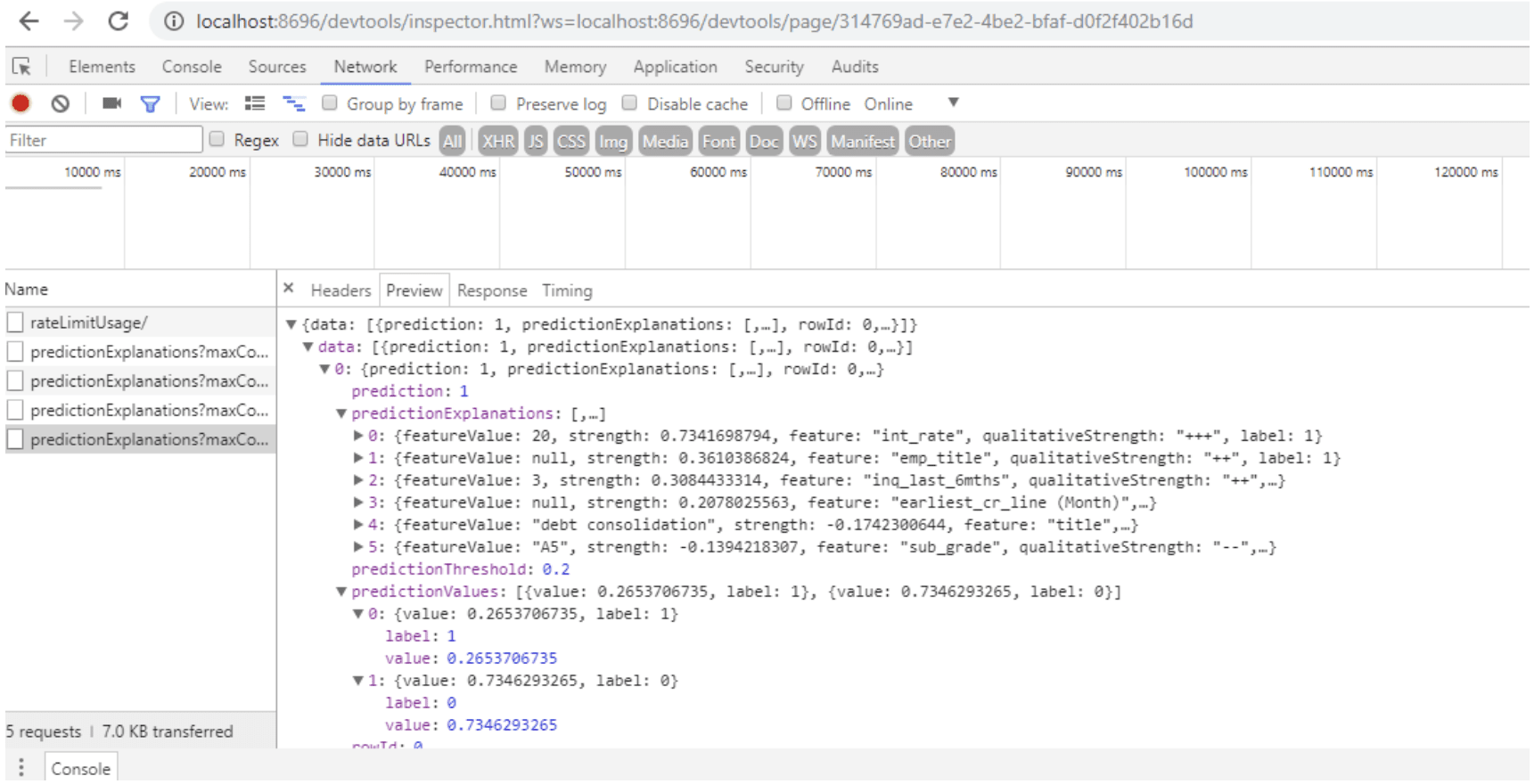The height and width of the screenshot is (784, 1534).
Task: Expand the debt consolidation title entry
Action: (x=357, y=525)
